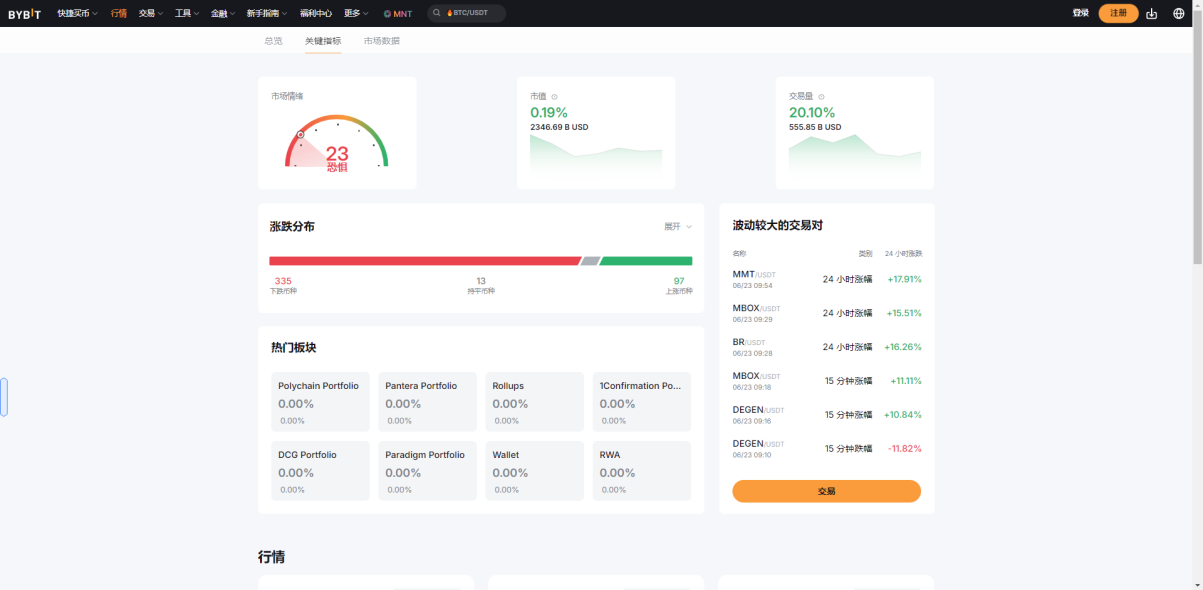Select the MBOX/USDT +11.11% row
The width and height of the screenshot is (1203, 590).
point(827,381)
